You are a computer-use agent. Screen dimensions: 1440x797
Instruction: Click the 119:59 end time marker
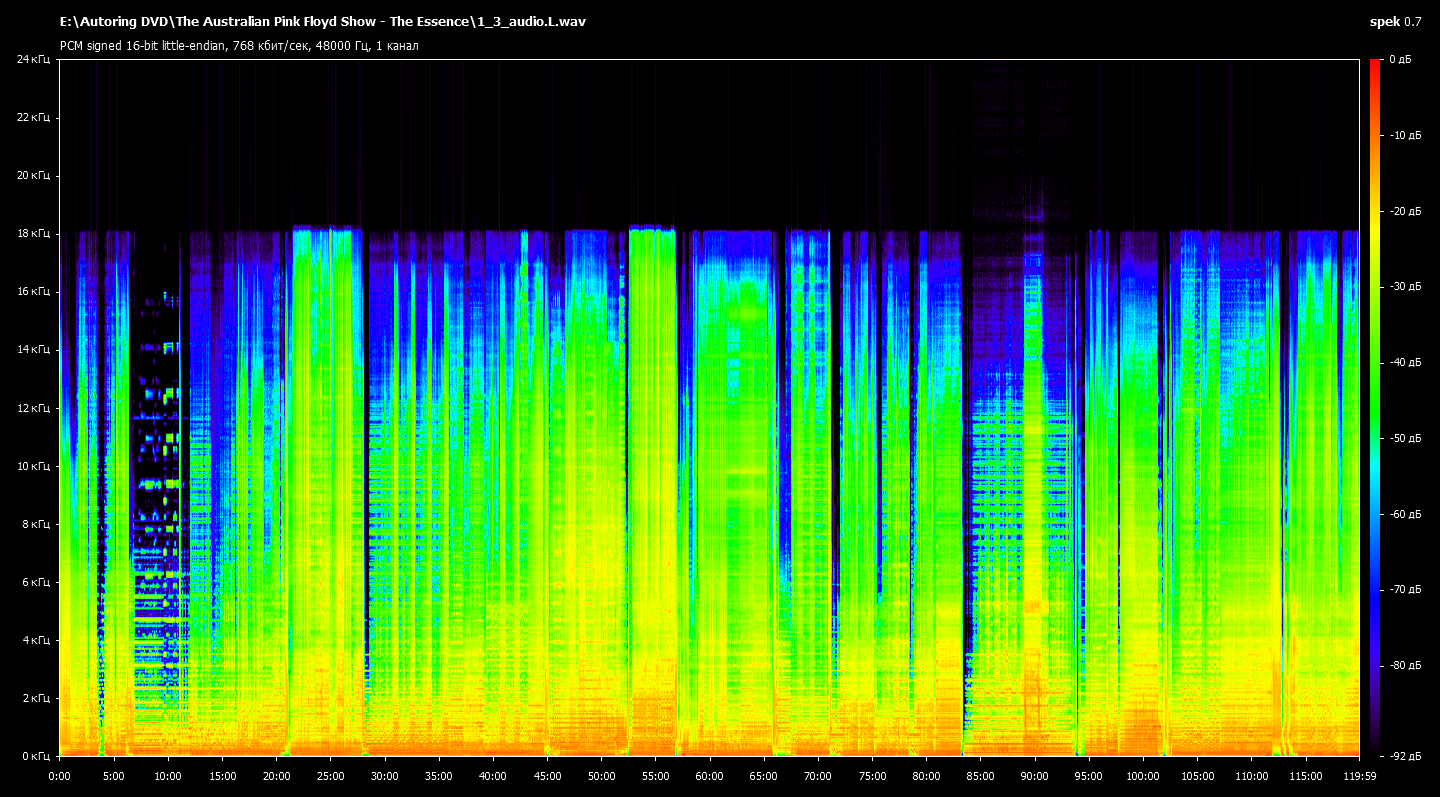pos(1358,775)
